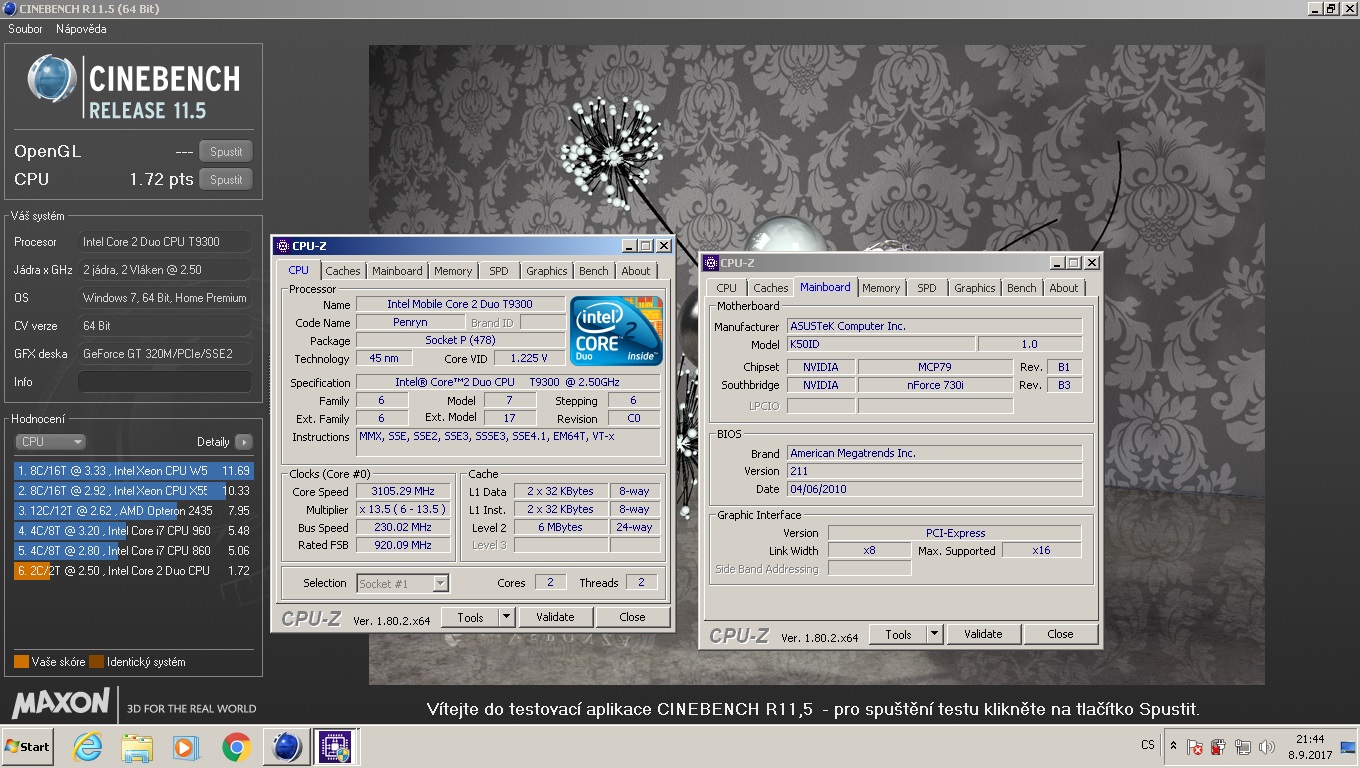Click the Intel Core 2 Duo logo
The width and height of the screenshot is (1360, 768).
coord(616,331)
